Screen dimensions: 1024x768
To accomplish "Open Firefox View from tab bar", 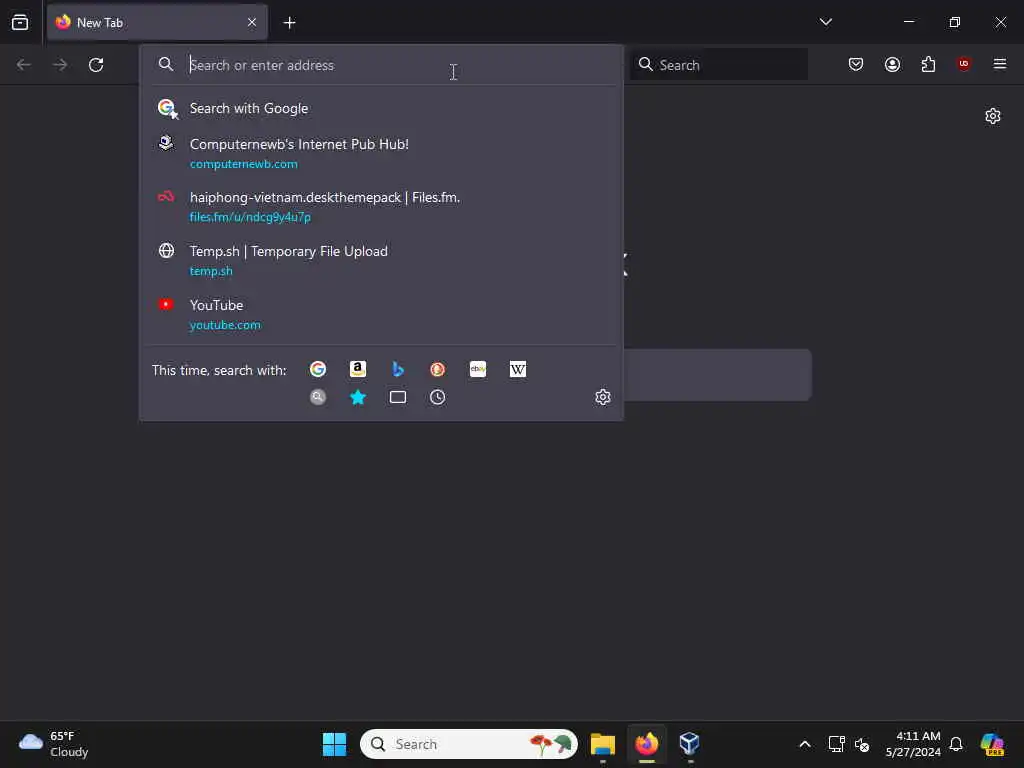I will point(20,22).
